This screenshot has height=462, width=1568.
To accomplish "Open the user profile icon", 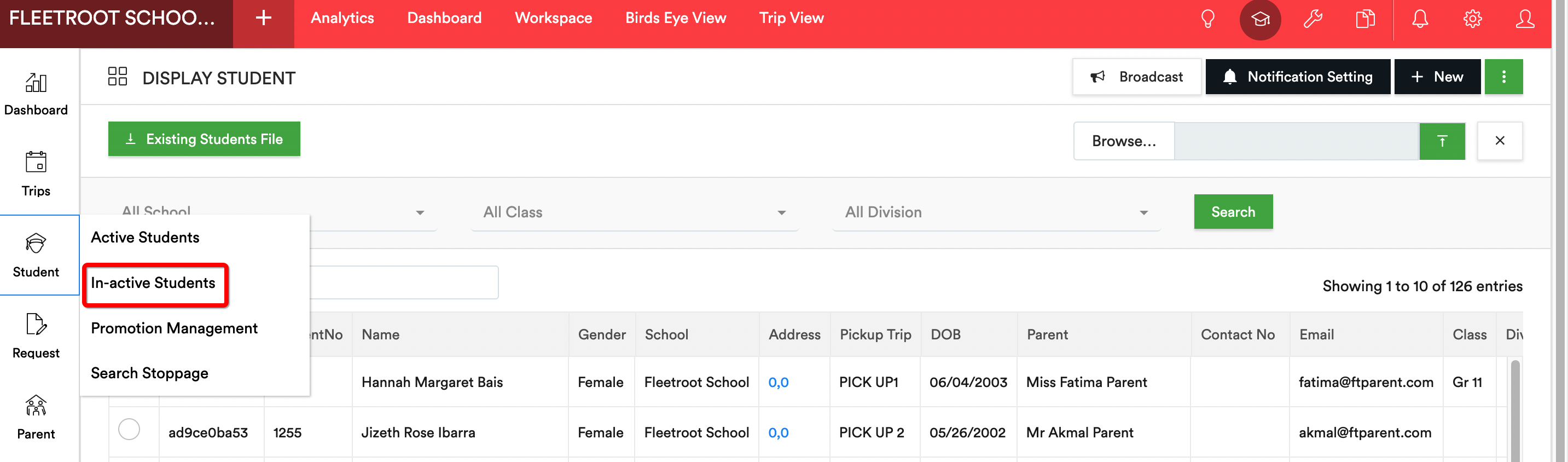I will (1525, 19).
